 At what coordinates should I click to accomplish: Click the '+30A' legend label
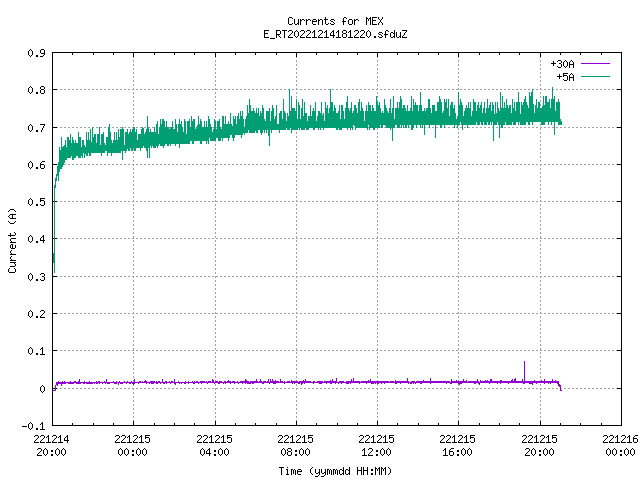(562, 64)
